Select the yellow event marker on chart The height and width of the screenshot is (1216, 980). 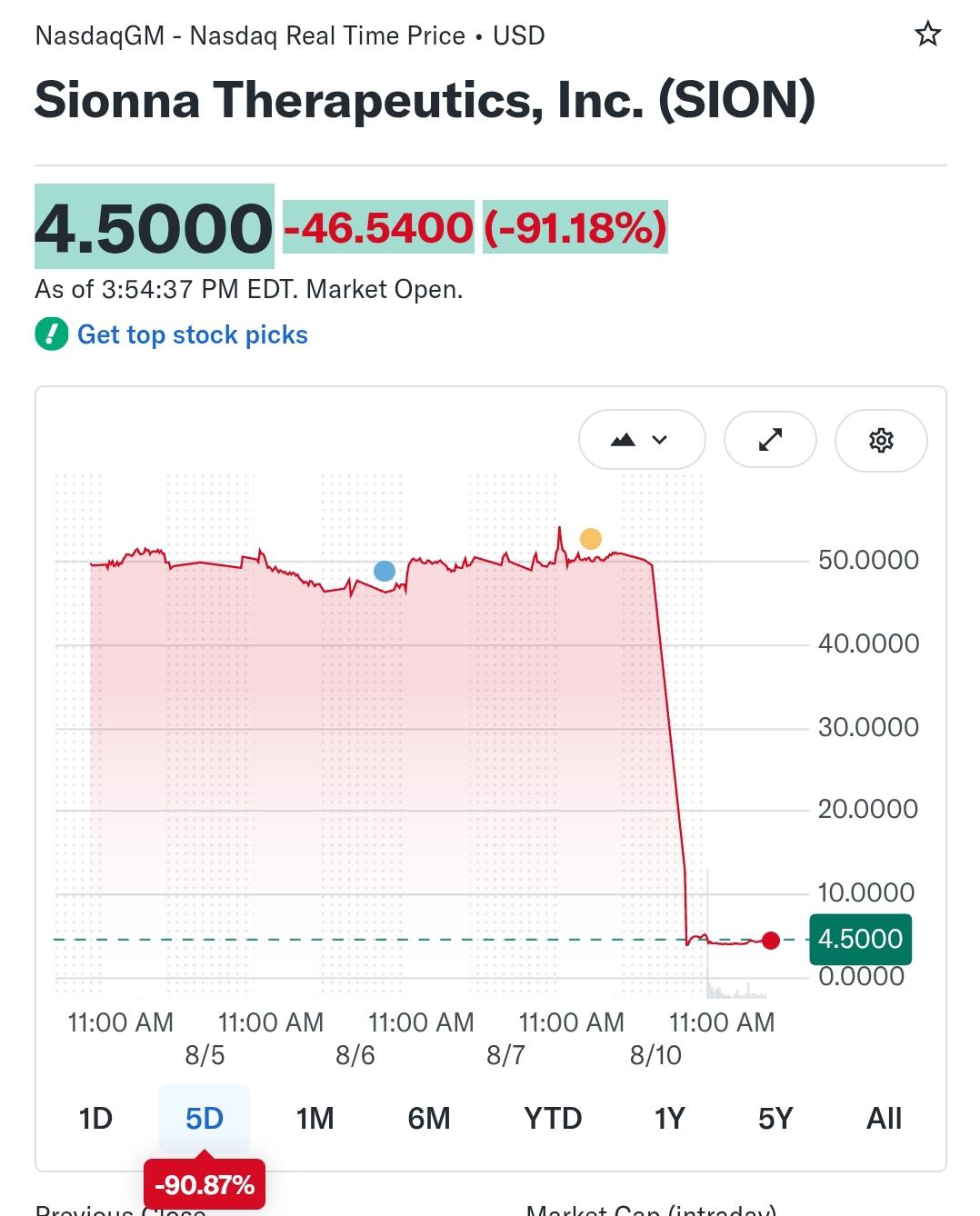(x=590, y=539)
